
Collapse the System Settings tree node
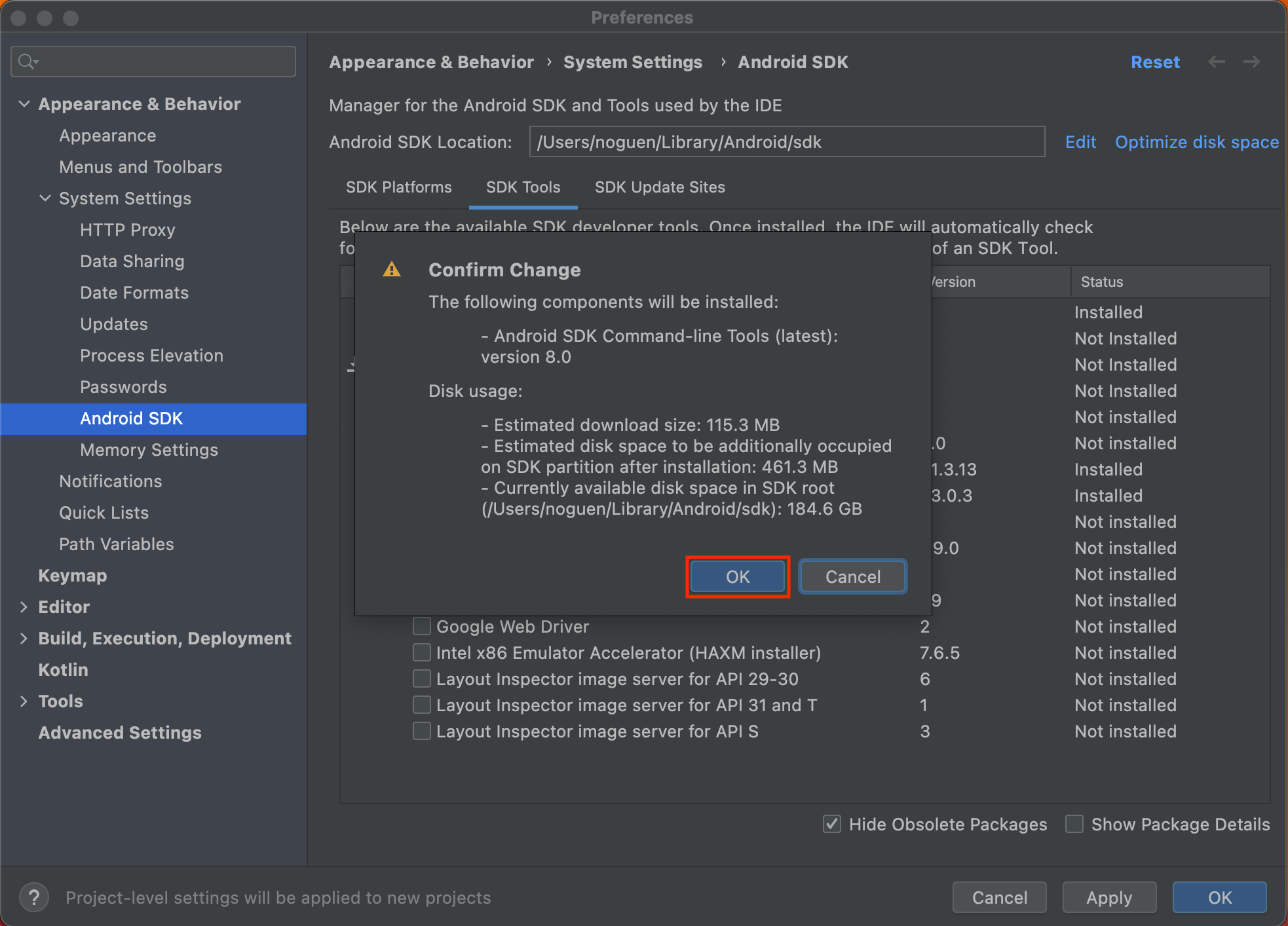click(x=45, y=198)
